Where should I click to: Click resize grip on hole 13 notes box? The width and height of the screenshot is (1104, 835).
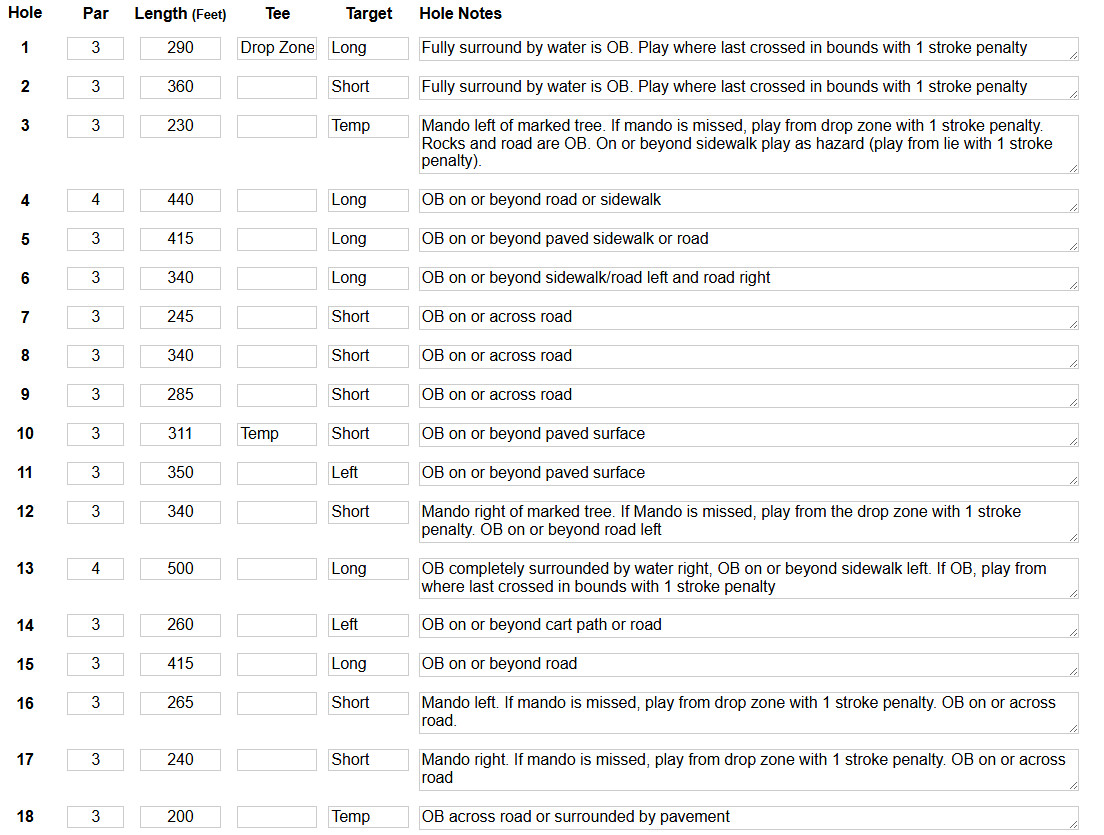[1073, 594]
